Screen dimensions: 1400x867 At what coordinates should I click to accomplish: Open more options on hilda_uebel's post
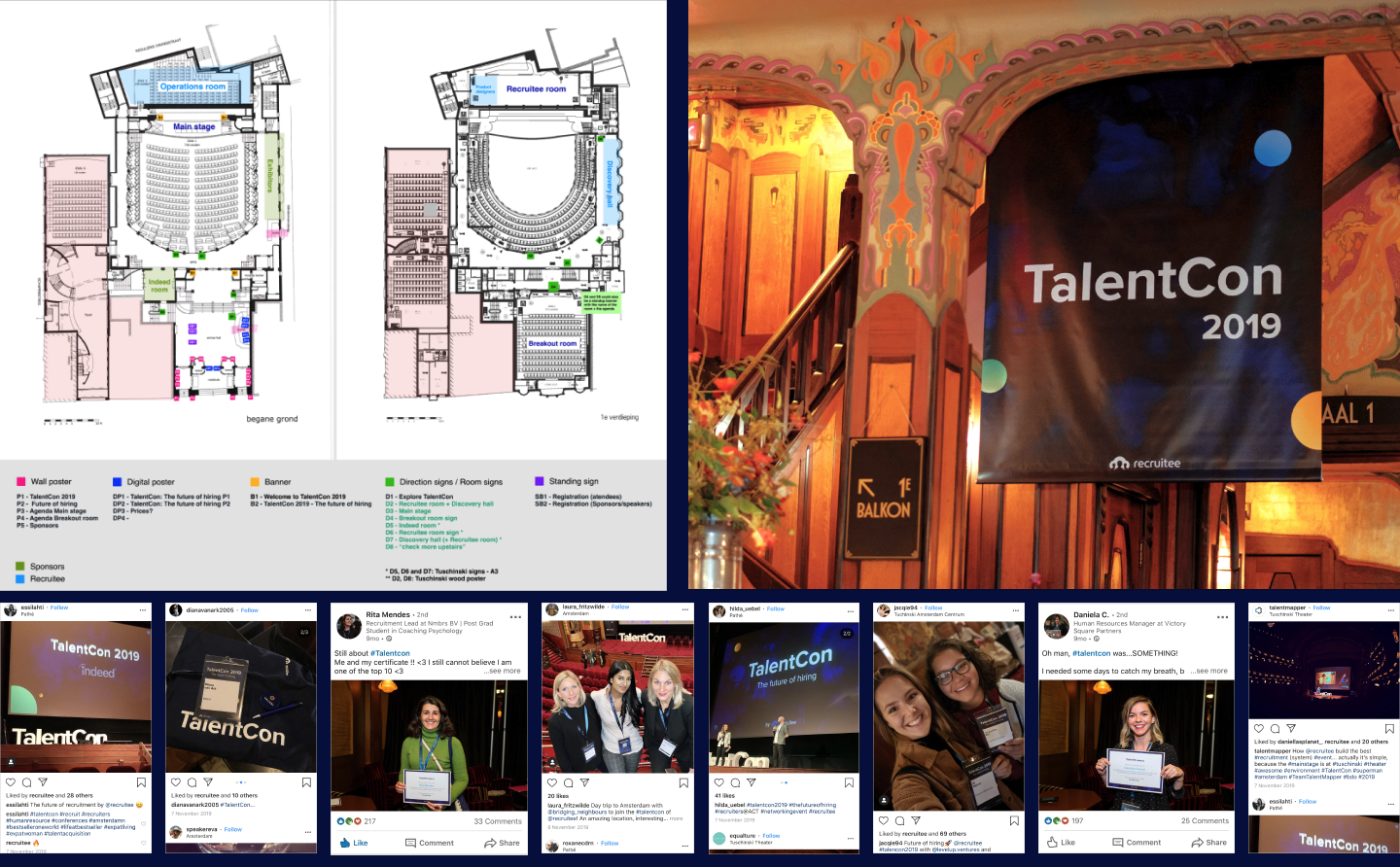[851, 610]
